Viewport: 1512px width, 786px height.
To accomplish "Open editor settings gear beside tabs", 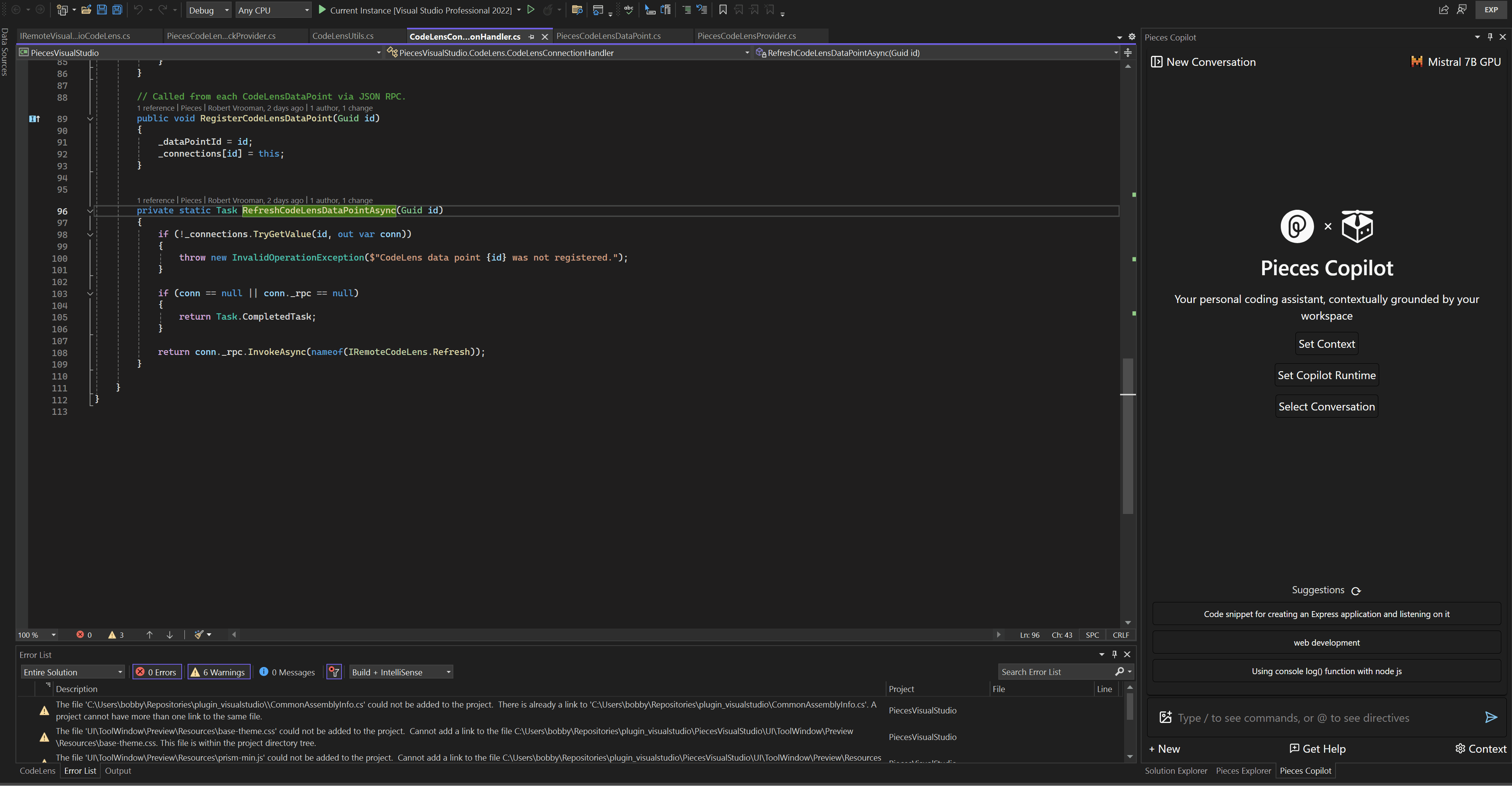I will pyautogui.click(x=1132, y=36).
